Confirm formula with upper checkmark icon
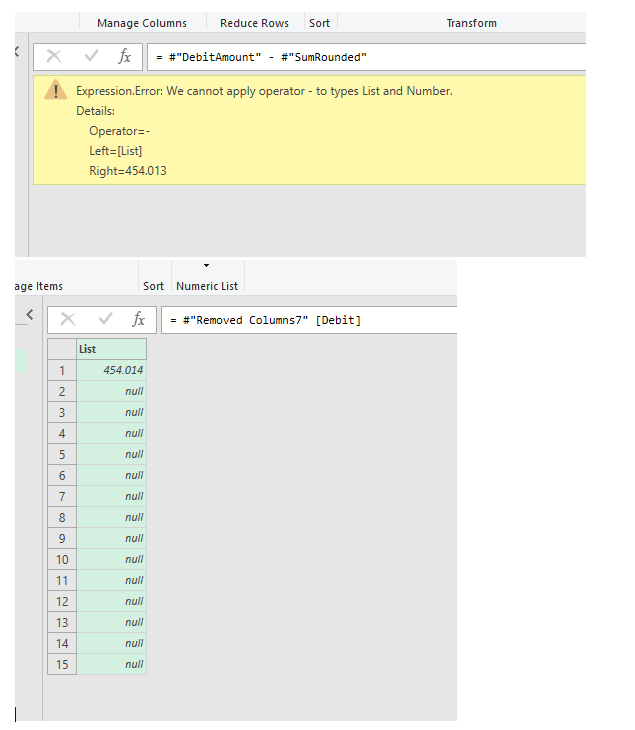This screenshot has width=635, height=730. (x=91, y=56)
